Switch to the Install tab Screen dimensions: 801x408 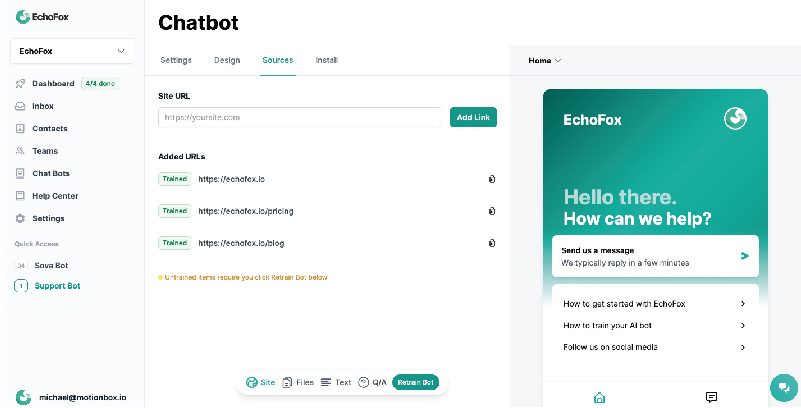click(326, 61)
